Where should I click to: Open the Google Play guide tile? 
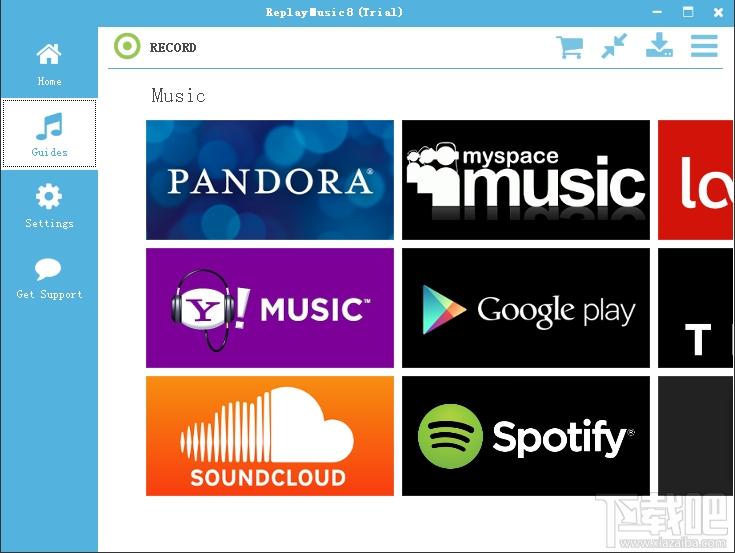point(526,308)
